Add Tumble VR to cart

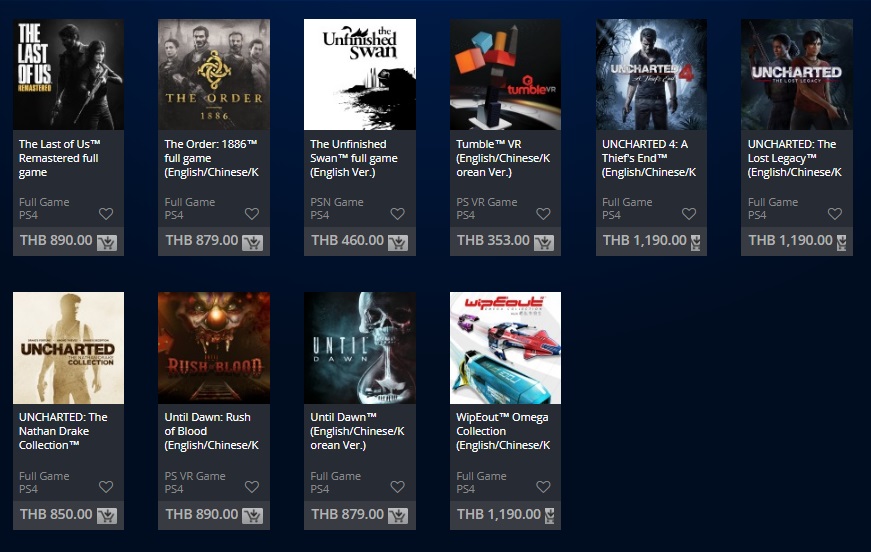click(544, 243)
